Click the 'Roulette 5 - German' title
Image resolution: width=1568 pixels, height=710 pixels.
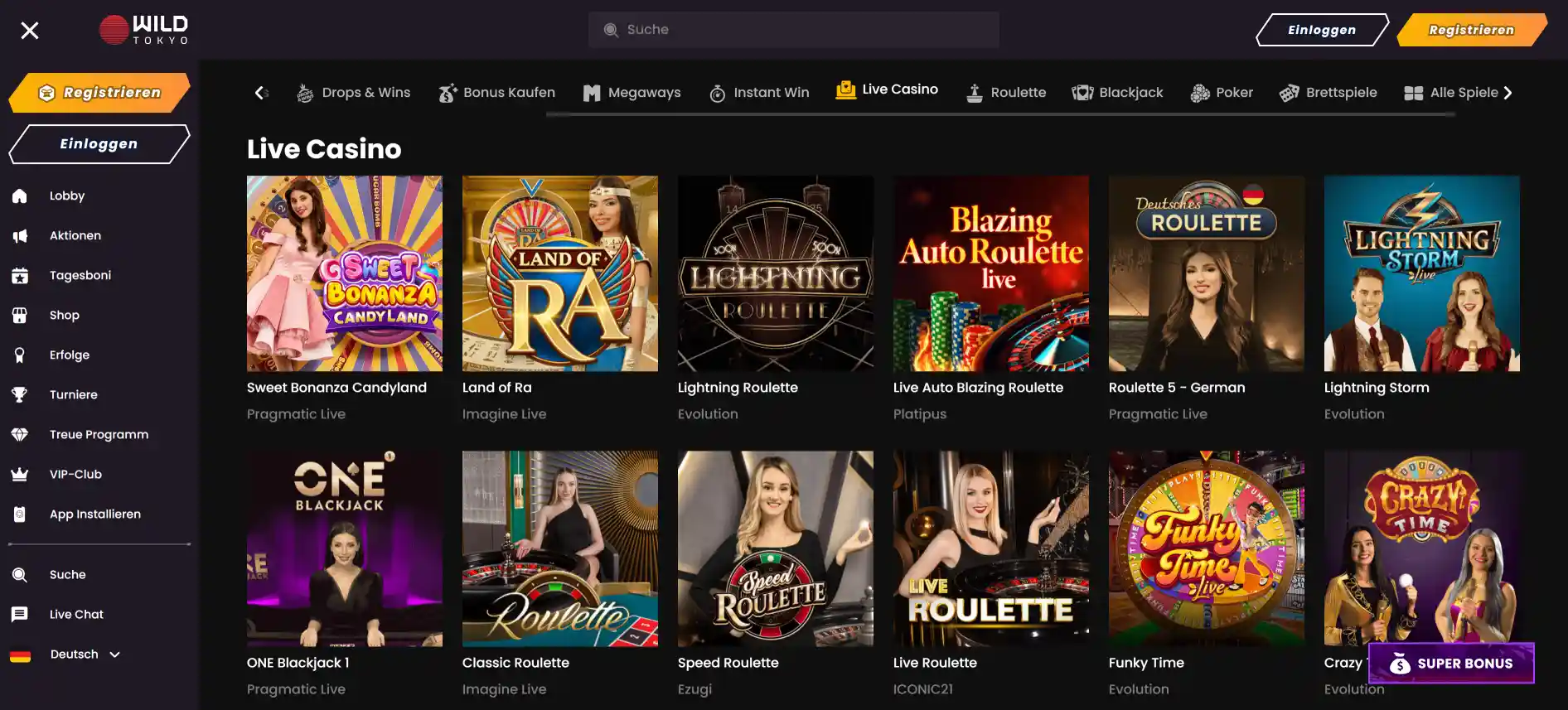pos(1177,388)
